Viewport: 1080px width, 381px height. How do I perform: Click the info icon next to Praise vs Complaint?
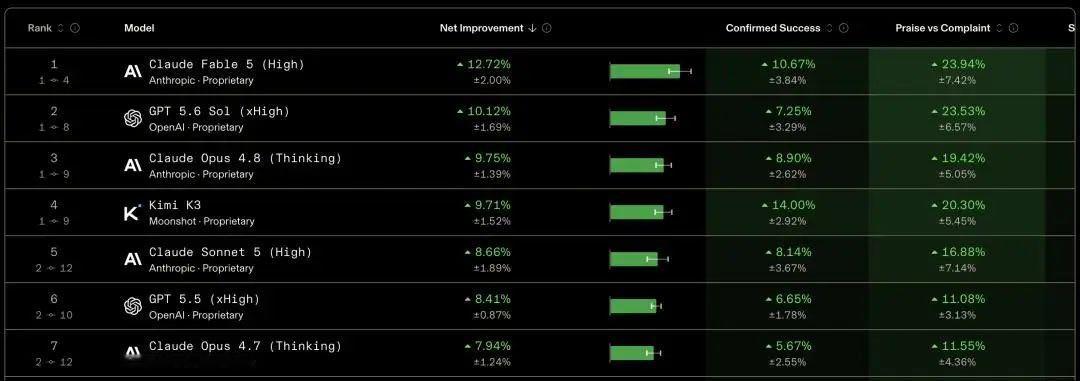tap(1013, 28)
